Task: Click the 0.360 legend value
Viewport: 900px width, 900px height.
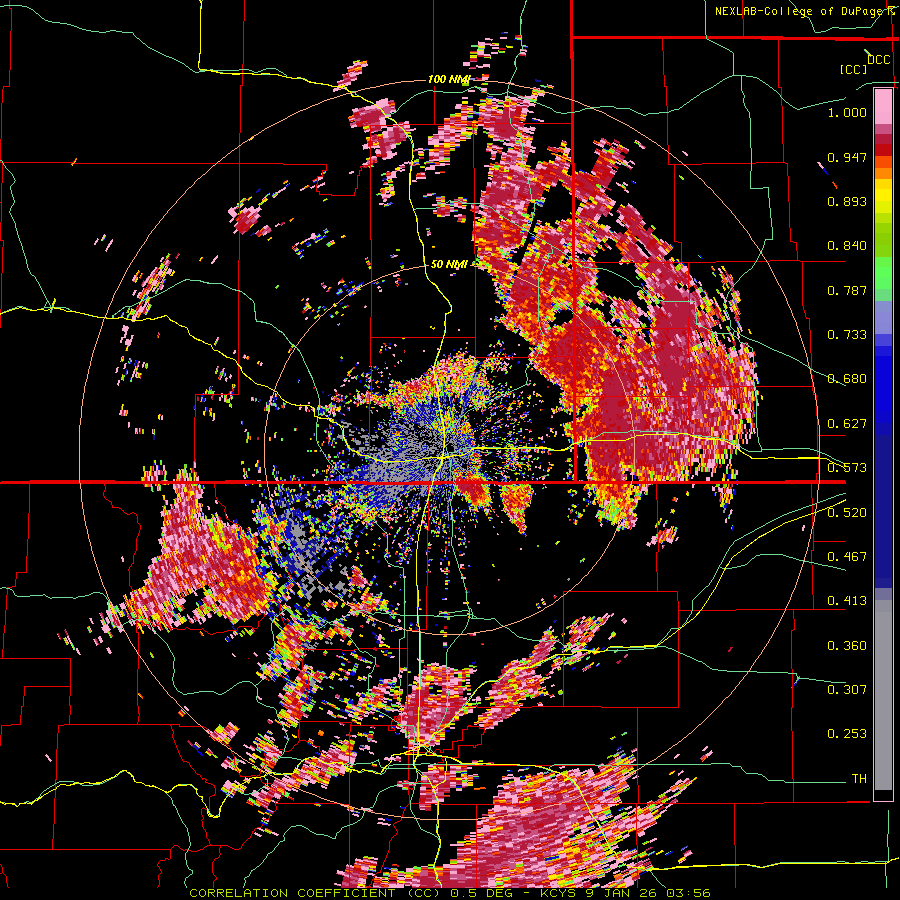Action: point(847,646)
